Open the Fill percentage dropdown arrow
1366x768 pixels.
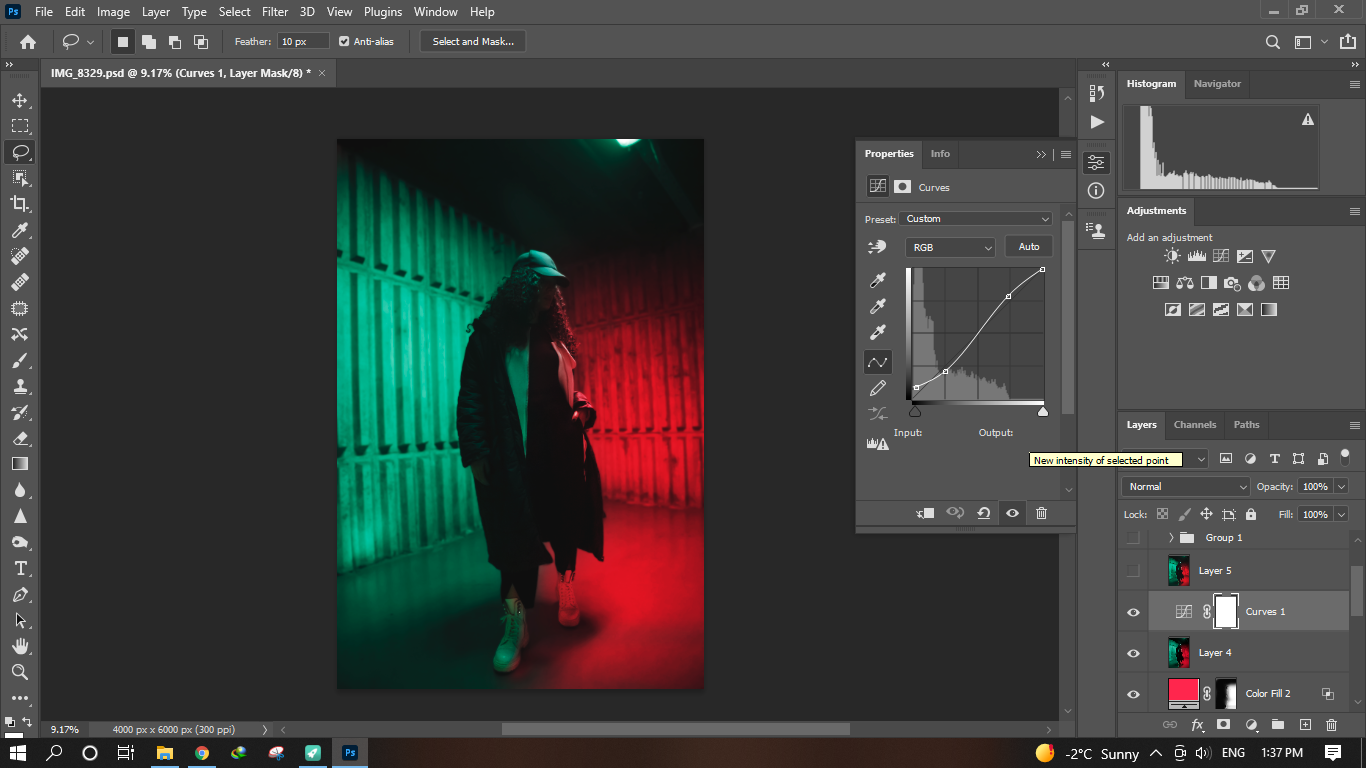point(1341,514)
